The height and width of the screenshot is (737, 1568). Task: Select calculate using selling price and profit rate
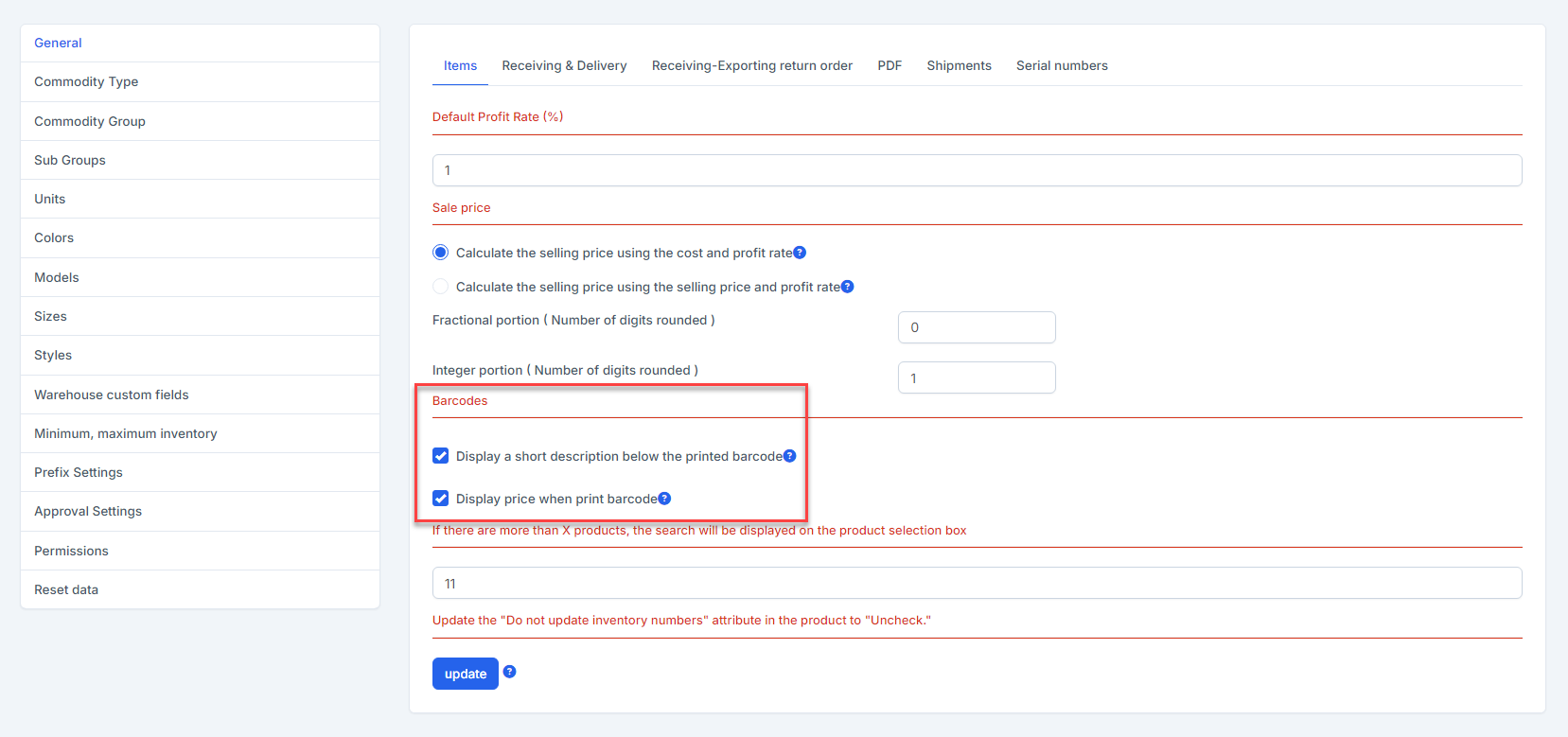click(441, 287)
